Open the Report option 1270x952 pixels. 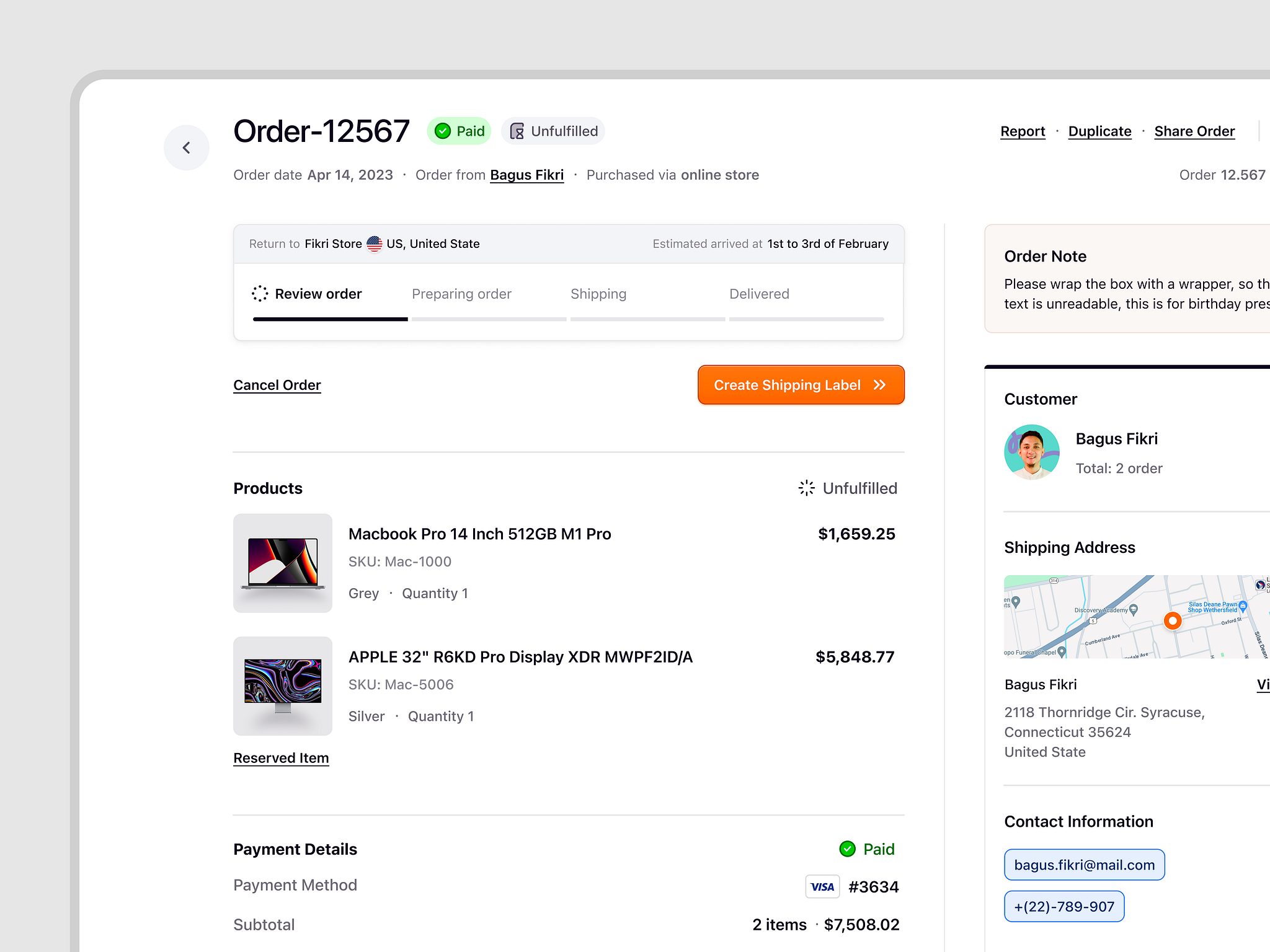[x=1022, y=131]
